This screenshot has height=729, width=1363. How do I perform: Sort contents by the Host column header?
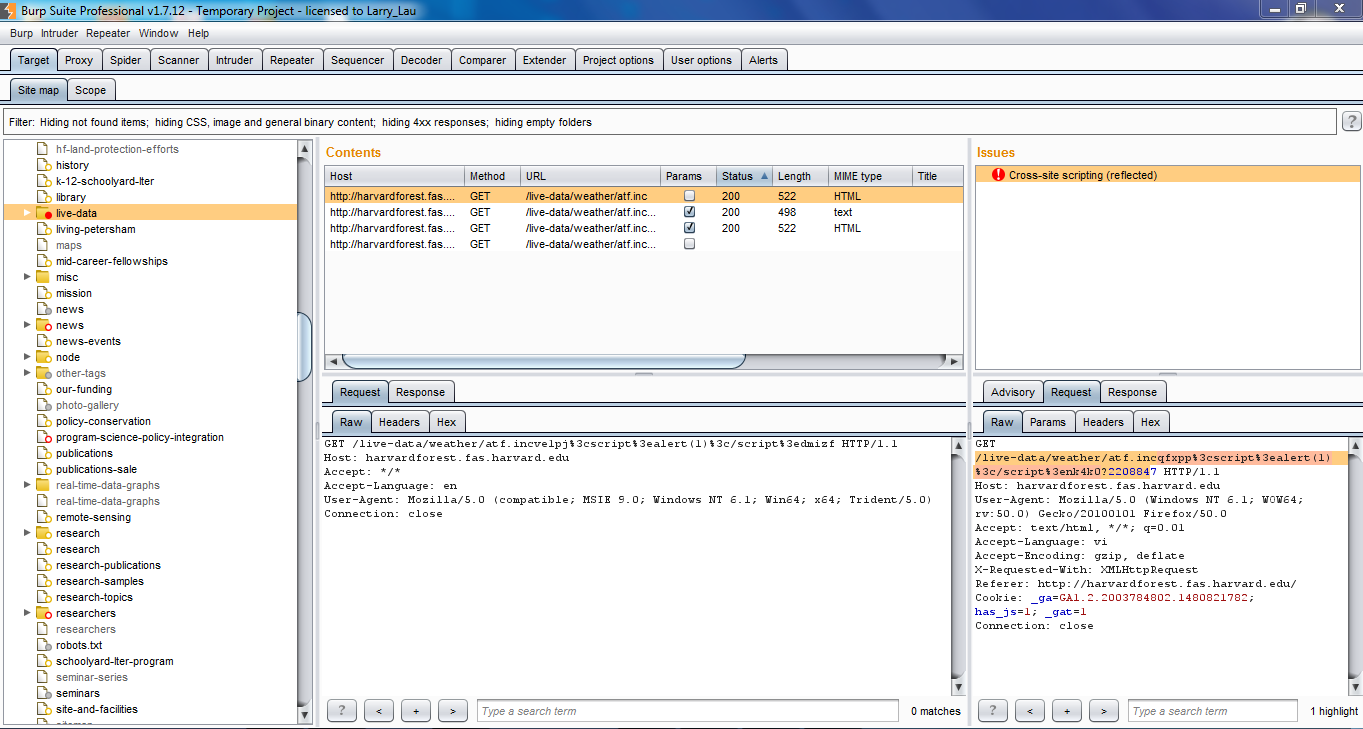tap(395, 176)
